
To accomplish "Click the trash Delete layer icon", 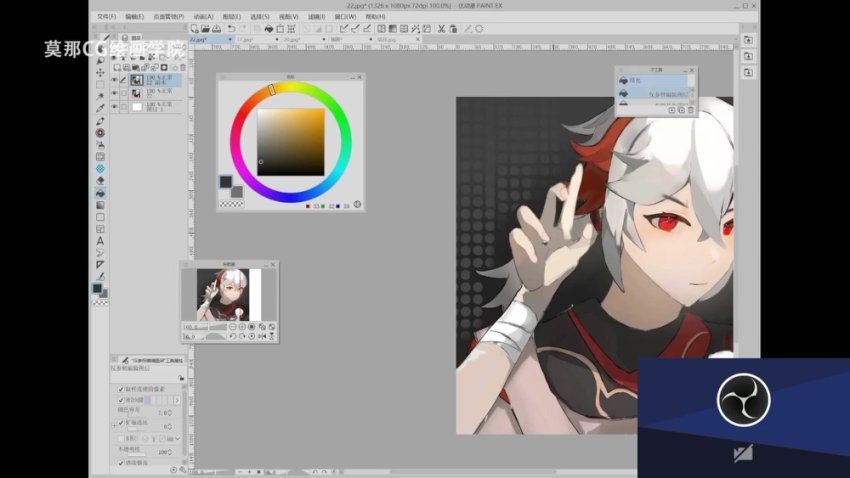I will [183, 68].
